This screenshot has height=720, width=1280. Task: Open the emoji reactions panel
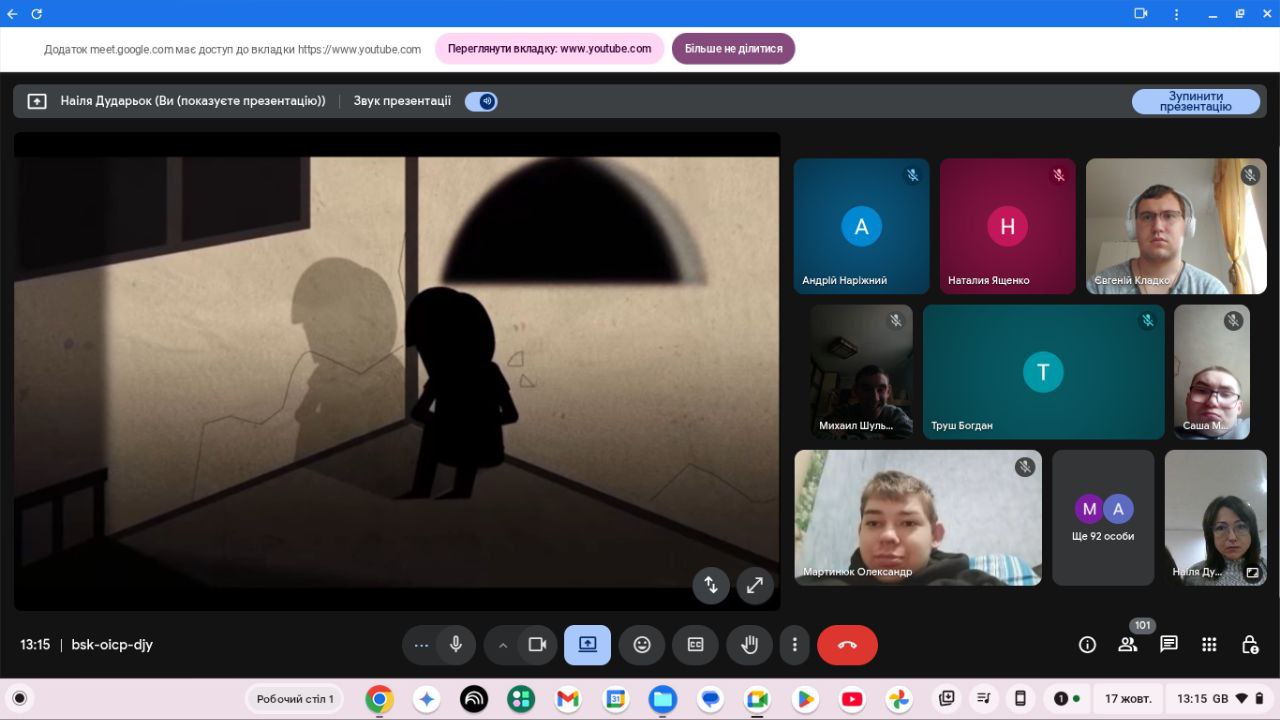point(642,645)
